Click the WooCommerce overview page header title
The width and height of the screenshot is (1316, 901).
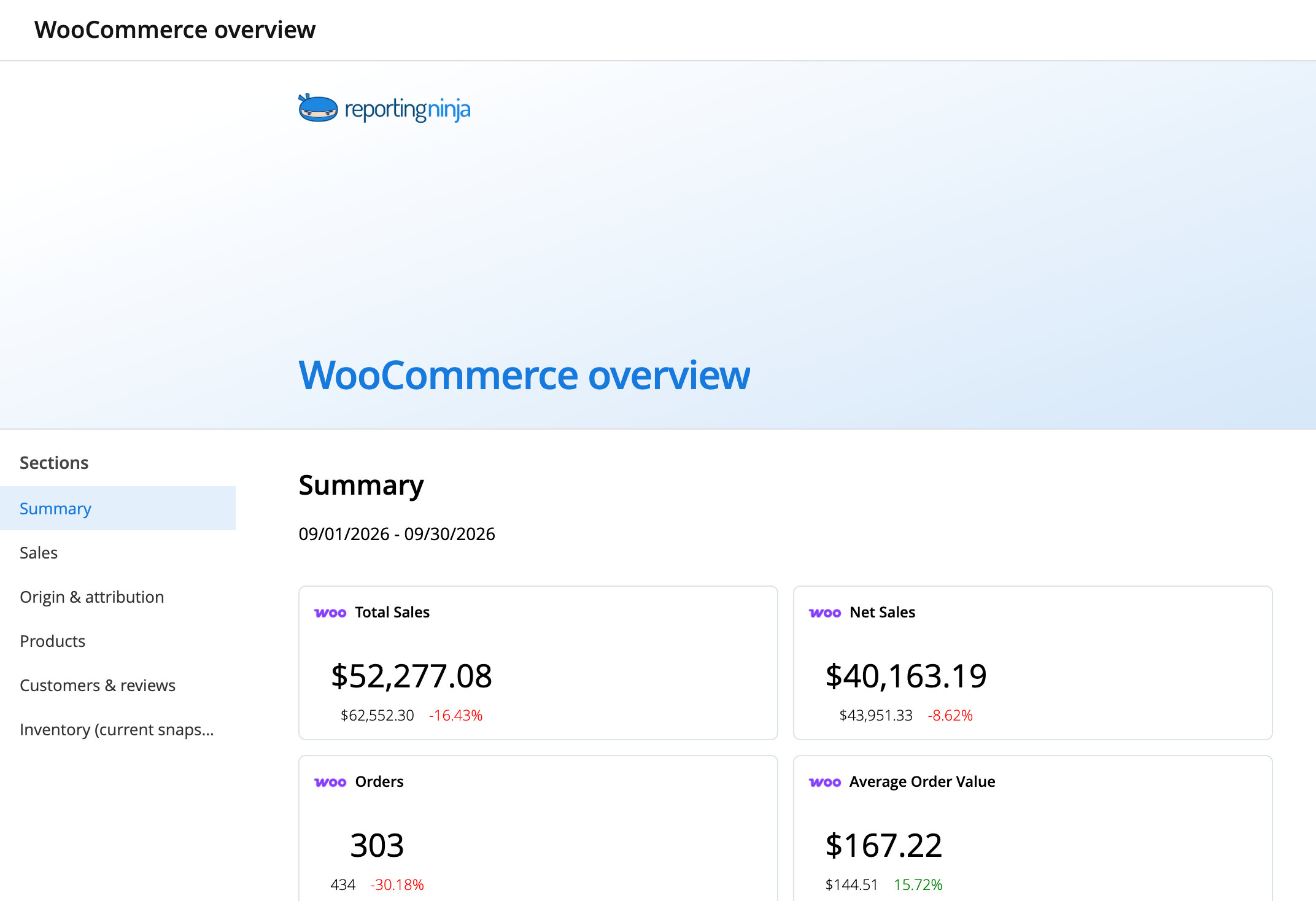click(175, 29)
